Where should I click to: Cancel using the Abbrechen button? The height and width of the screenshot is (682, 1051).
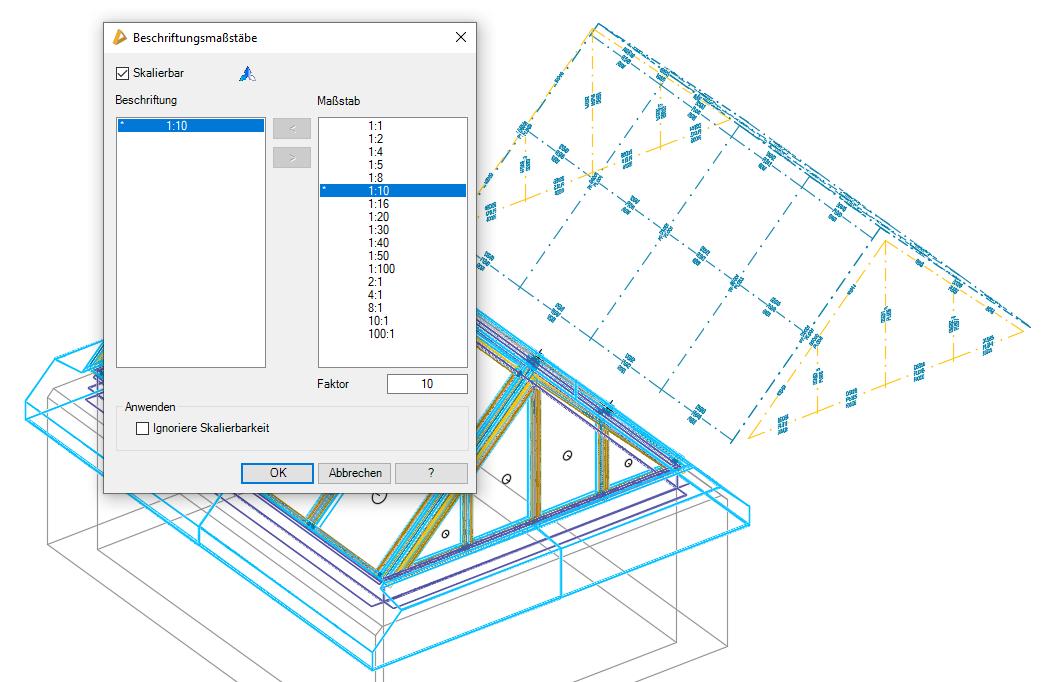coord(355,473)
